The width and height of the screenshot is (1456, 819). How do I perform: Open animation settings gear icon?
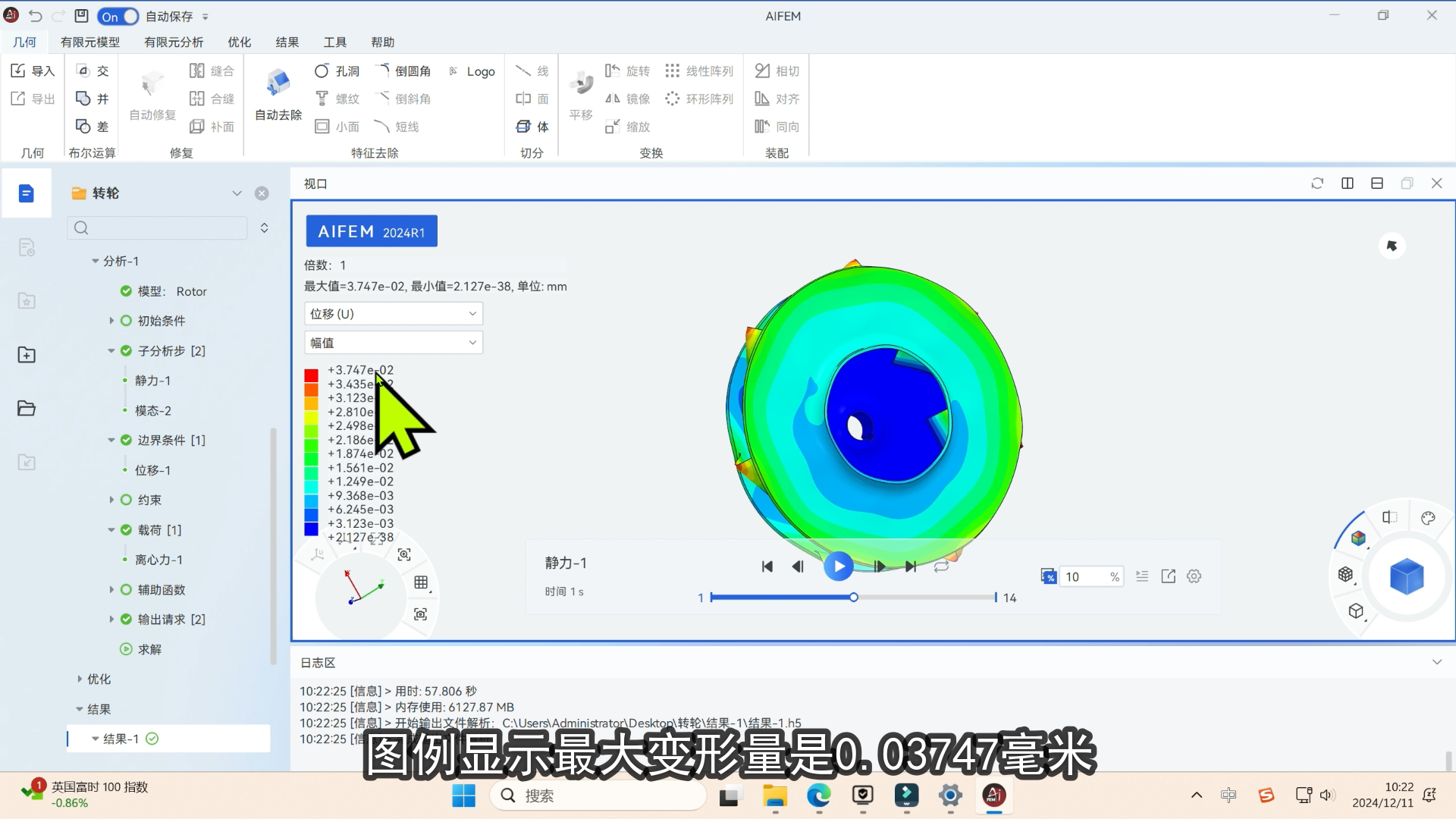pyautogui.click(x=1194, y=576)
